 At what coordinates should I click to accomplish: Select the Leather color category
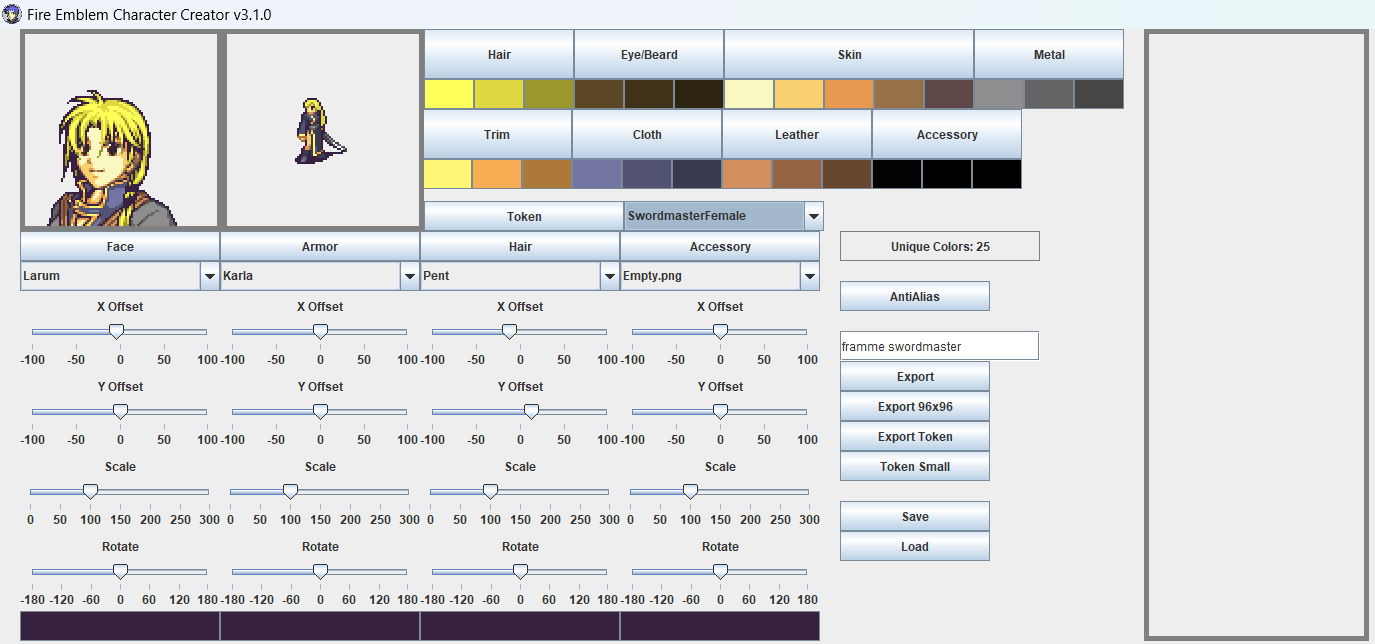click(797, 134)
